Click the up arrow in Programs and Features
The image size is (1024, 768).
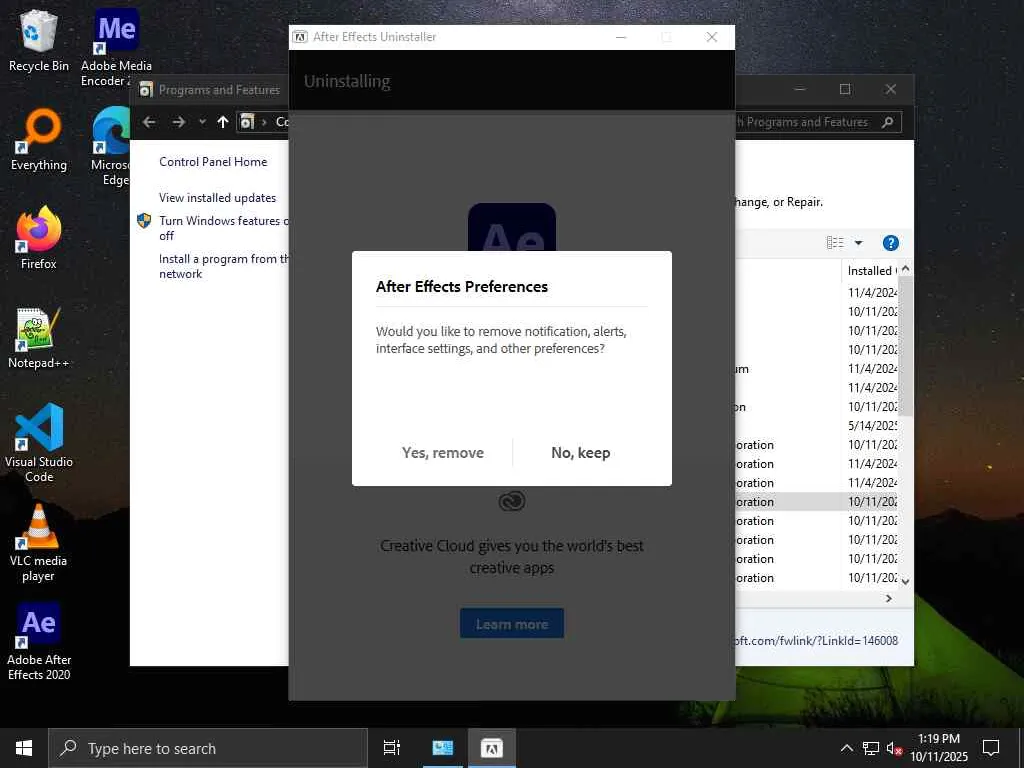tap(223, 122)
